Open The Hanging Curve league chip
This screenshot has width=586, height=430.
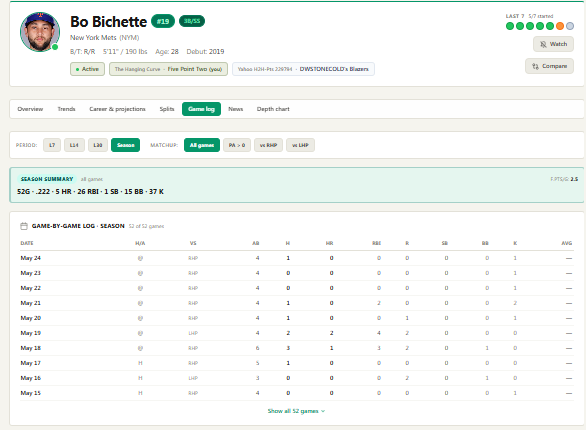(x=168, y=69)
